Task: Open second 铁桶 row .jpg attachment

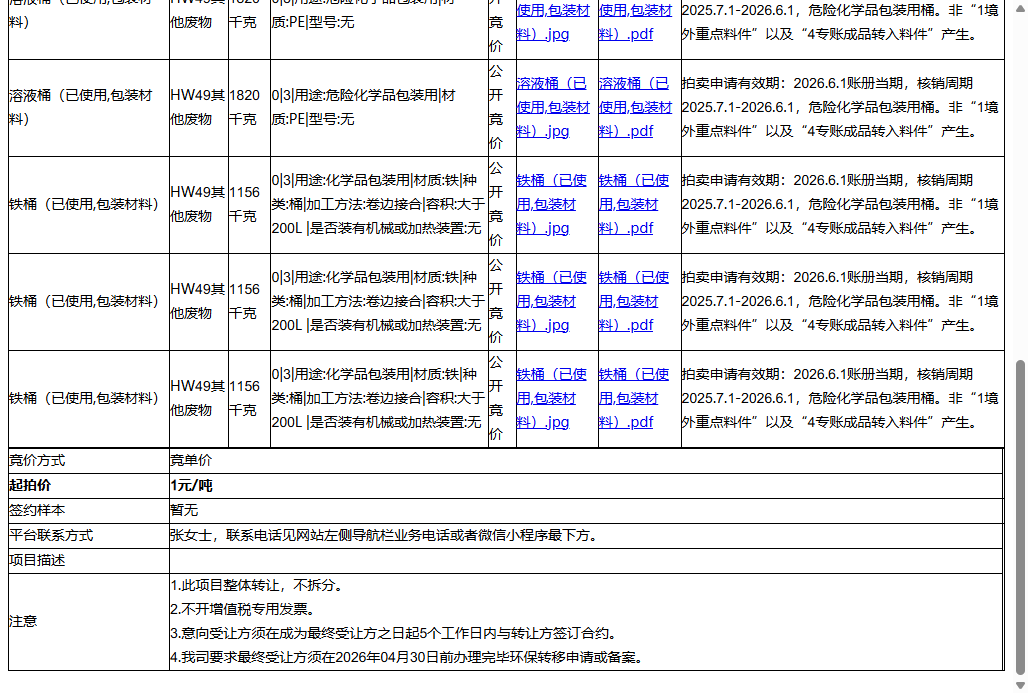Action: click(x=550, y=301)
